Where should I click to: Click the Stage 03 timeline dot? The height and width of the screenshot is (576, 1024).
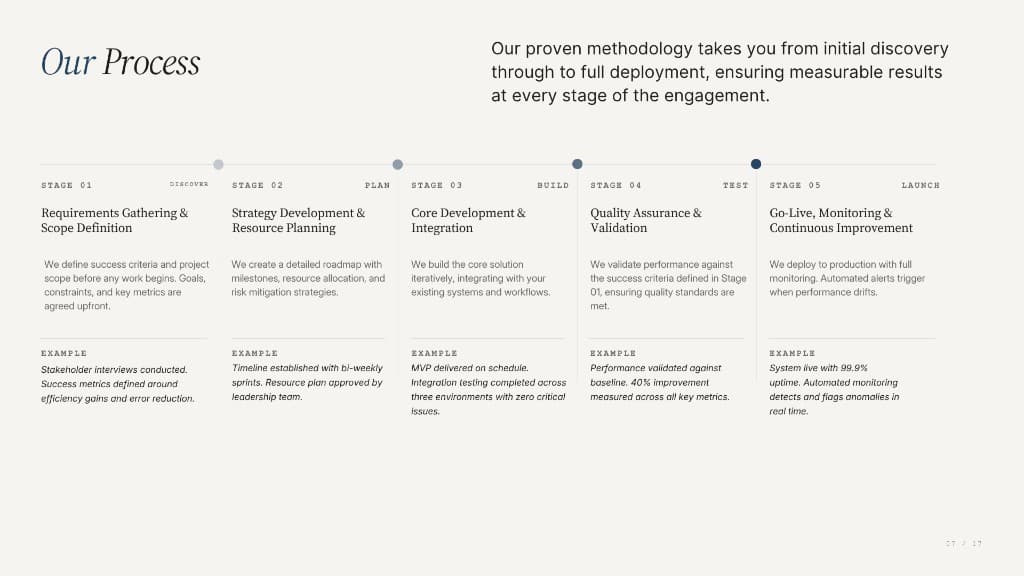tap(577, 164)
